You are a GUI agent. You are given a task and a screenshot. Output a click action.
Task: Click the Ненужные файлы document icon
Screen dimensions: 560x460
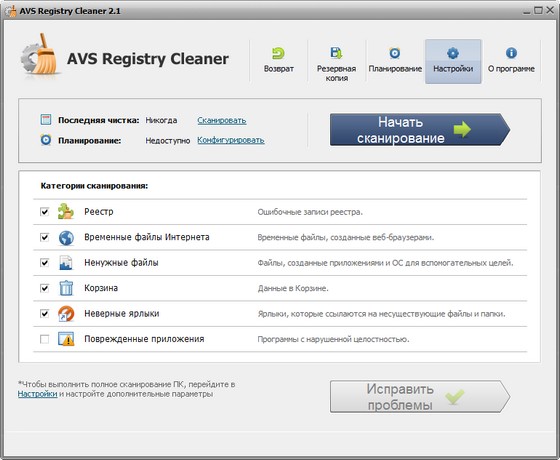tap(66, 263)
